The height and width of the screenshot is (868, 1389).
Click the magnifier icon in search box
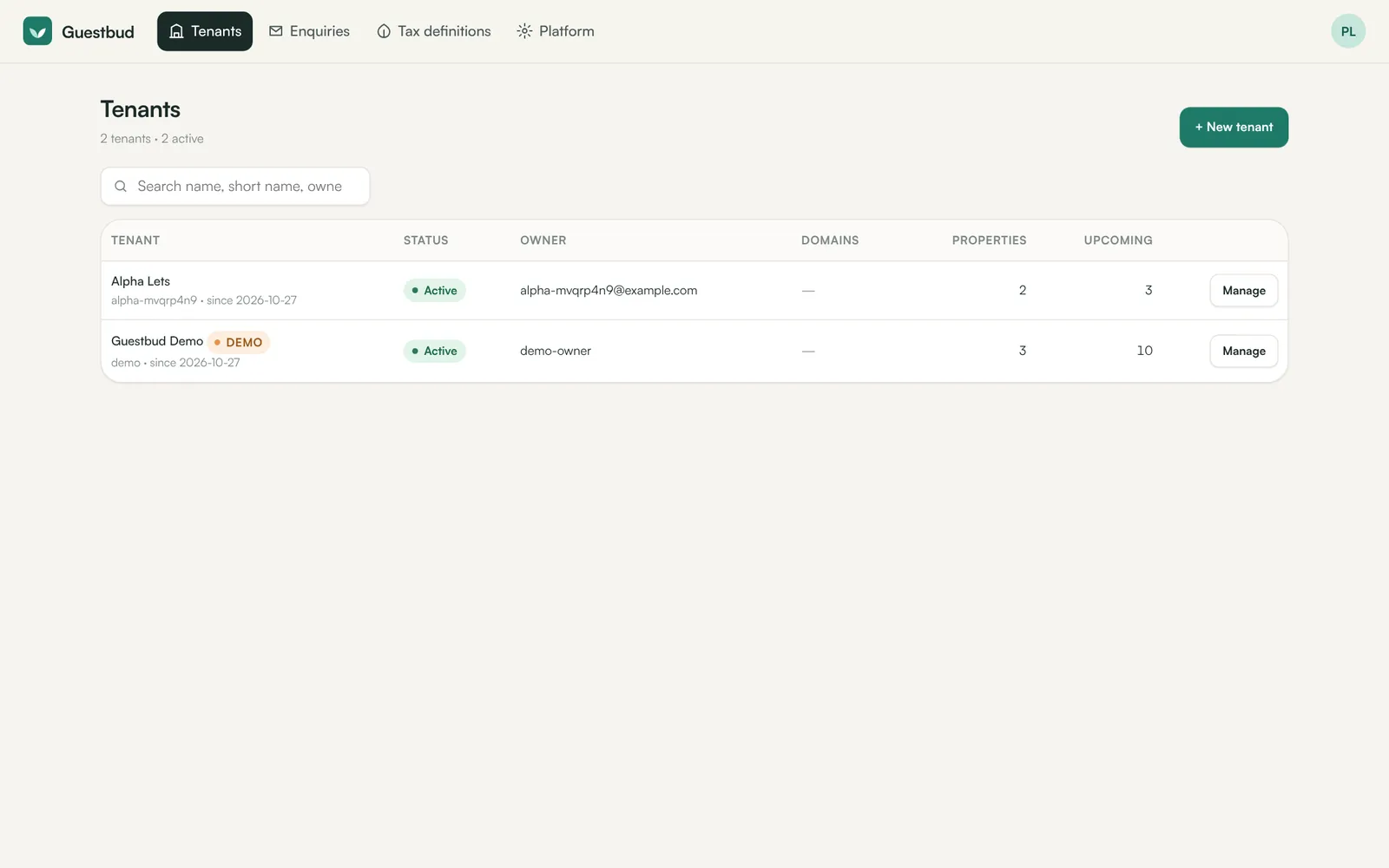point(121,187)
